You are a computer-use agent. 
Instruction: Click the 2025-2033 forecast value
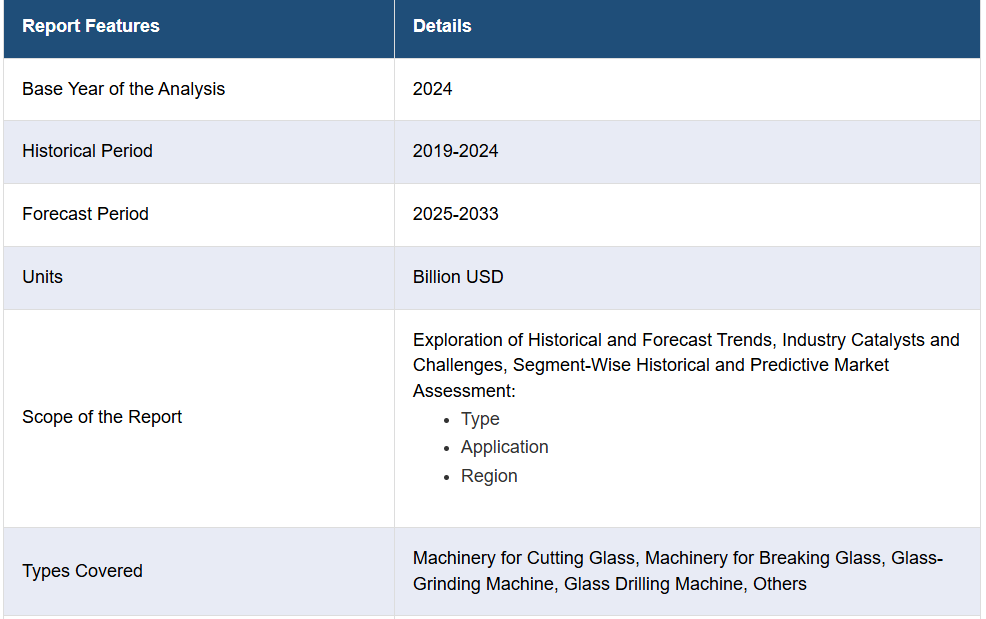pos(455,214)
